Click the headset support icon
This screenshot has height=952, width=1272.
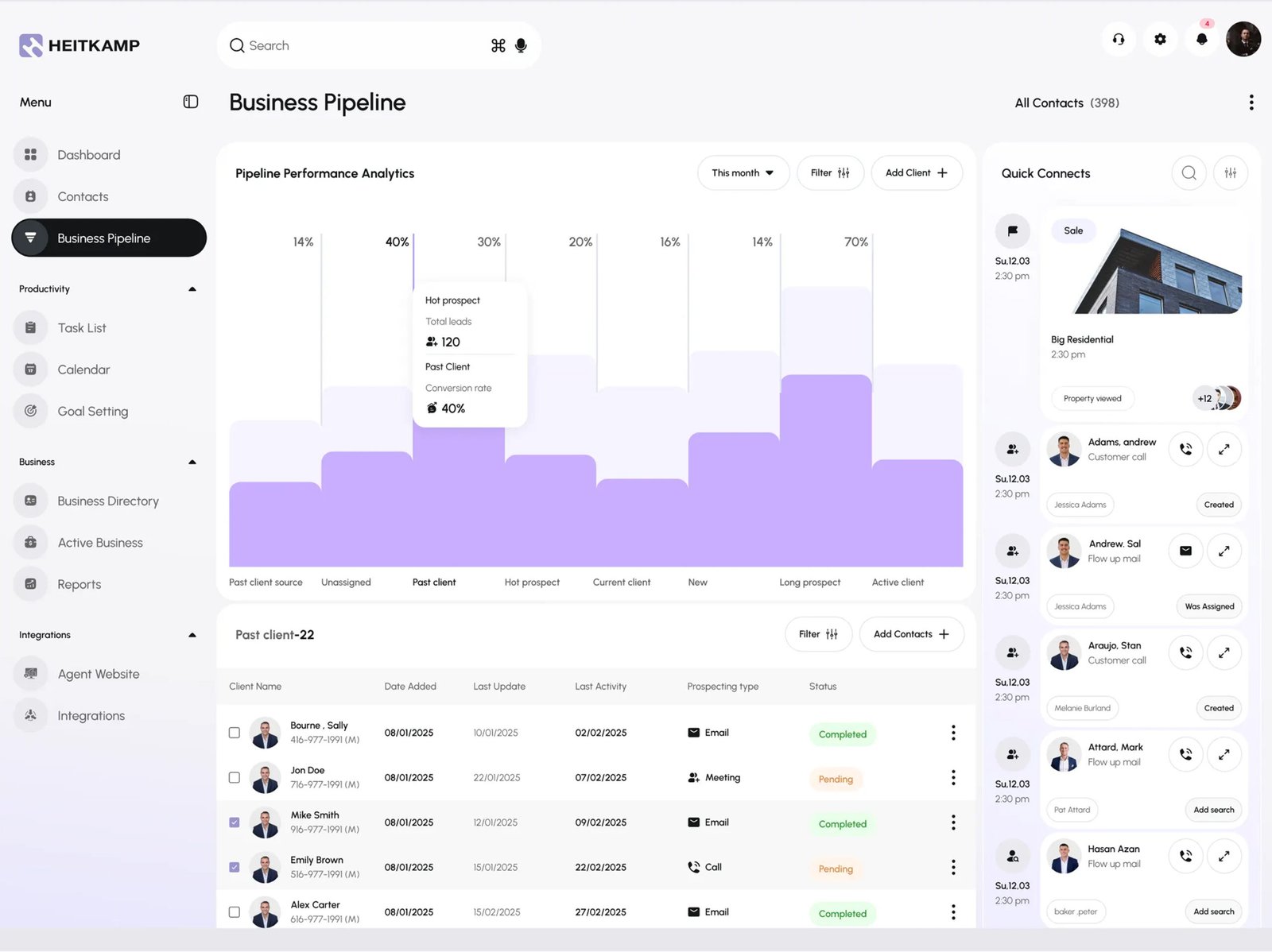[x=1119, y=39]
